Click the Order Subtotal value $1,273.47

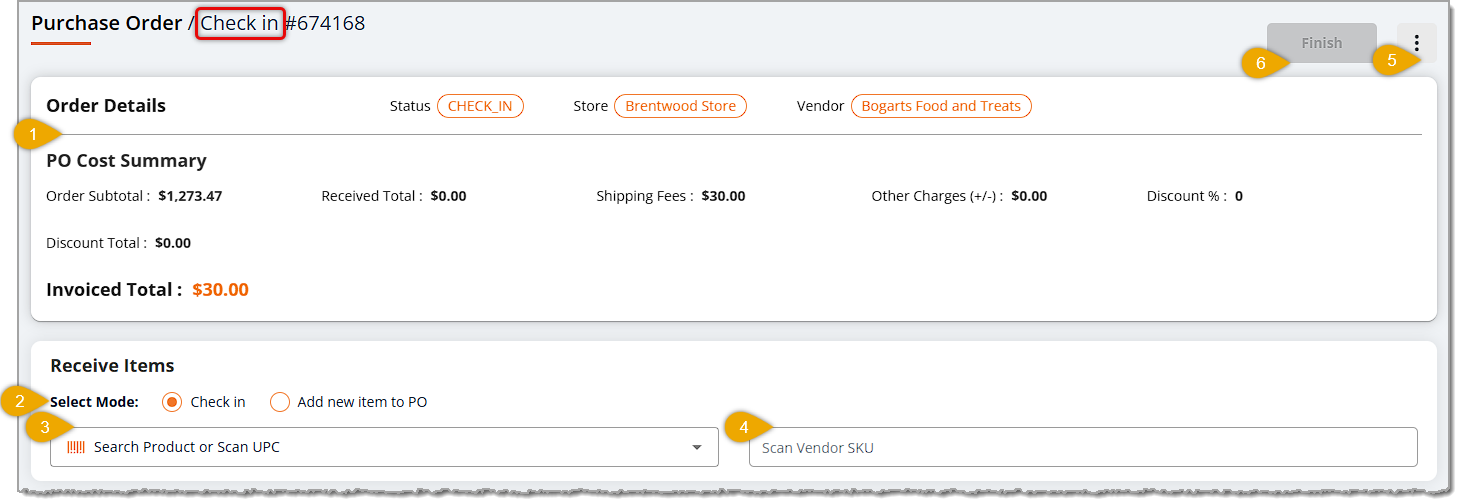click(190, 196)
